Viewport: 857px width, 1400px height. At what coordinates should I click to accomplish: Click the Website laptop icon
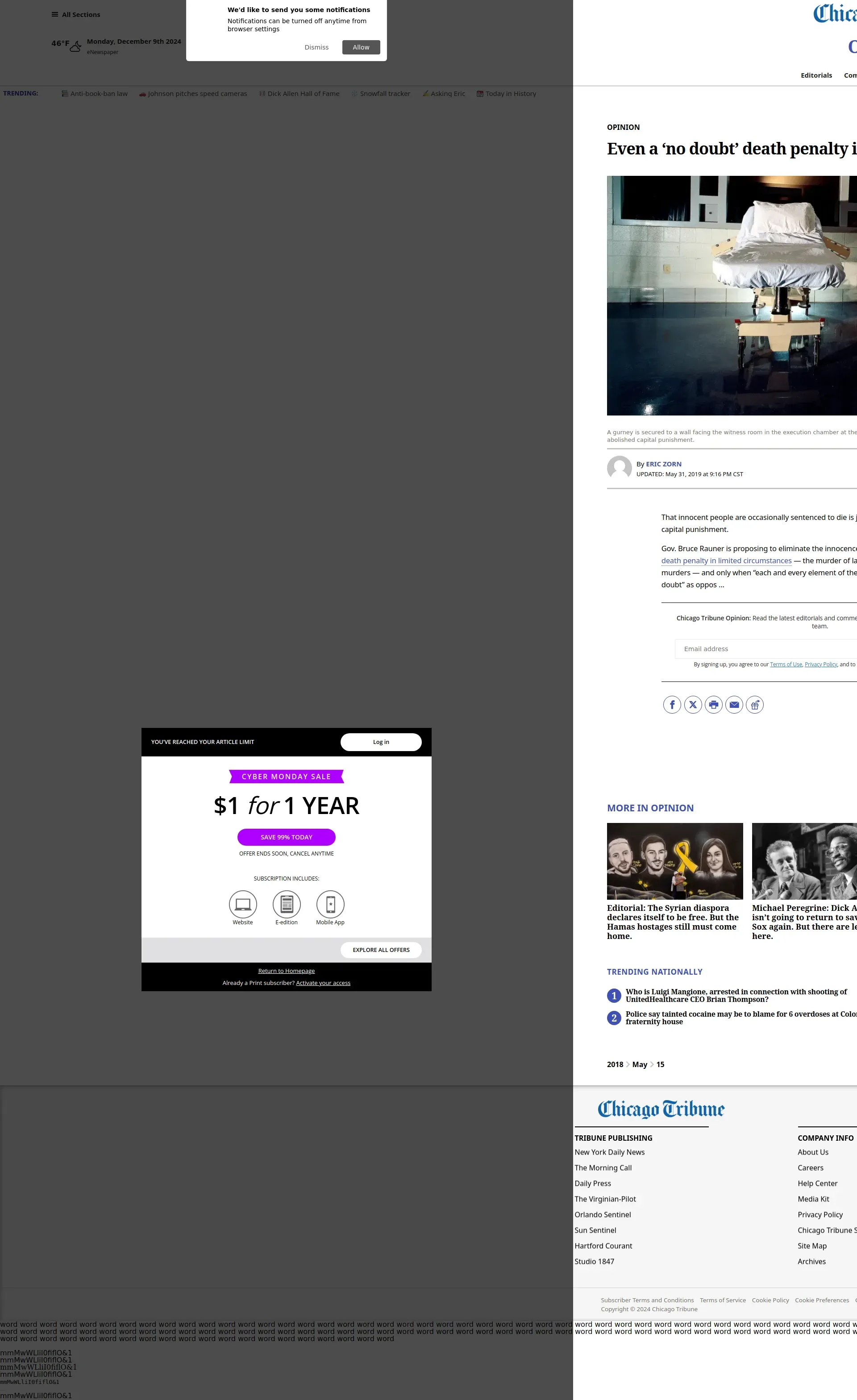coord(243,903)
